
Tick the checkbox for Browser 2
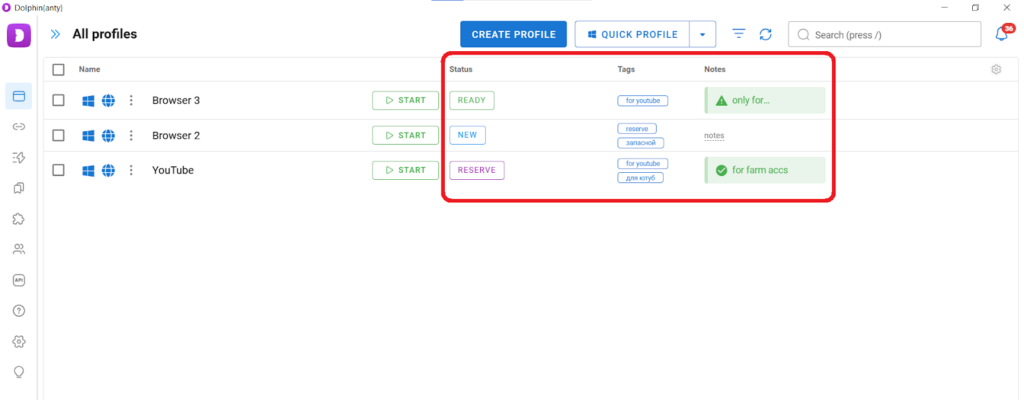pyautogui.click(x=58, y=135)
